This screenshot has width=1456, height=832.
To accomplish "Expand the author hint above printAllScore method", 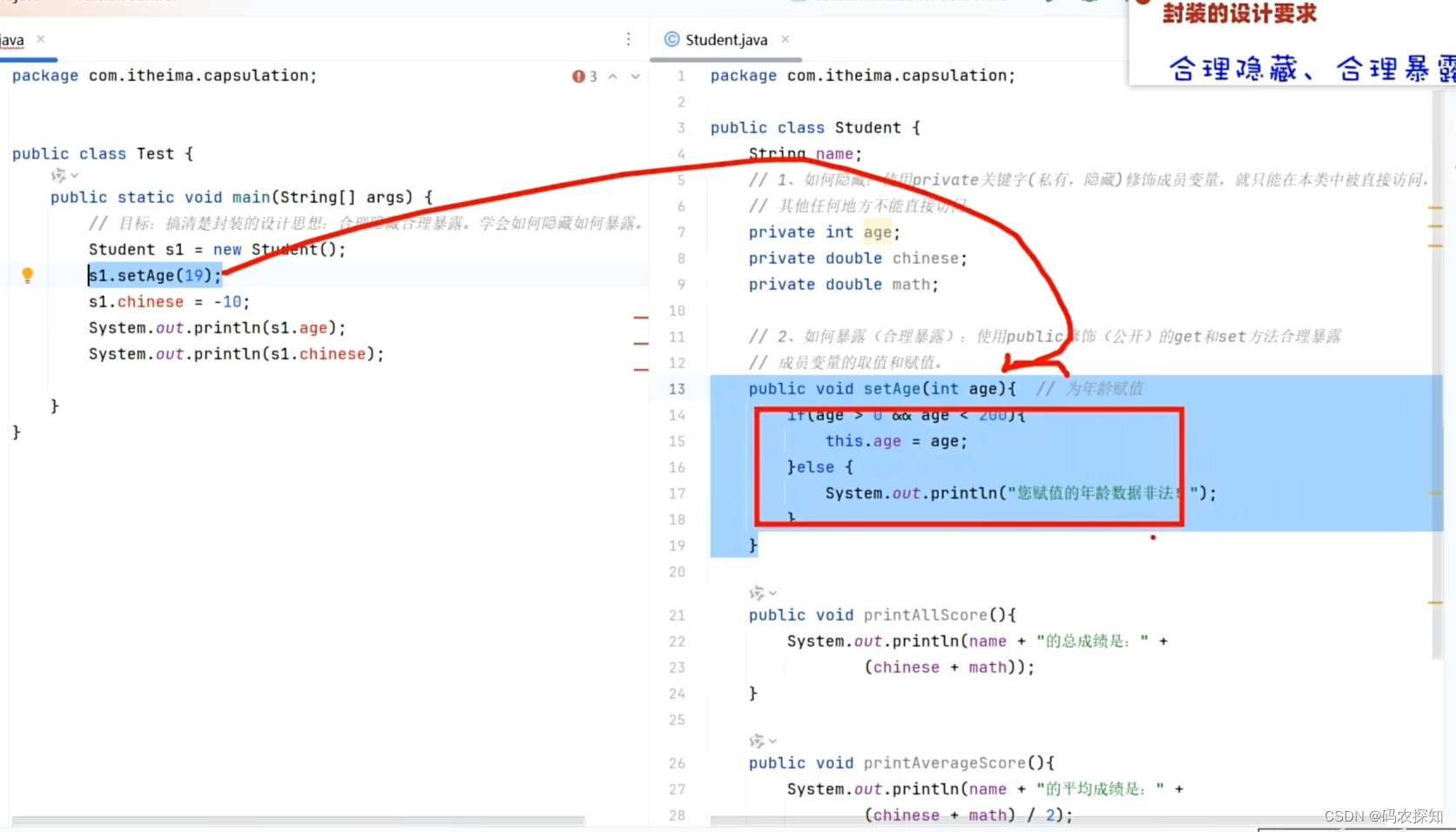I will pos(763,594).
